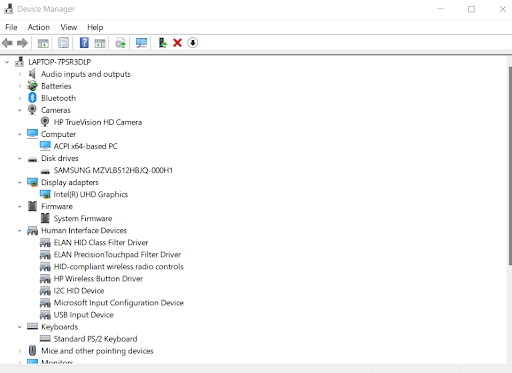
Task: Collapse the Disk drives node
Action: click(20, 158)
